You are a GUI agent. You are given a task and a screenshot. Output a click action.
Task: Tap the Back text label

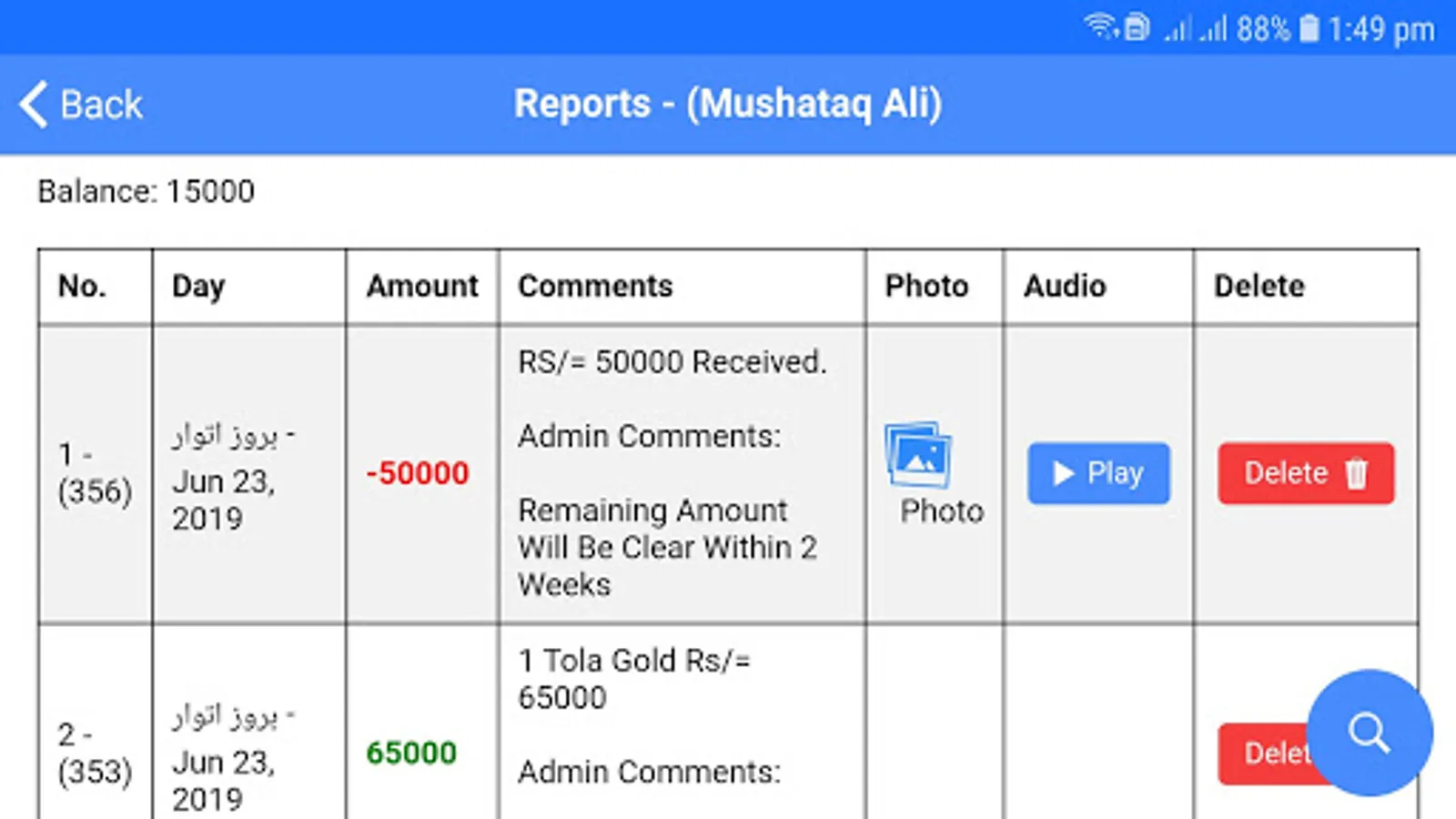[x=101, y=105]
